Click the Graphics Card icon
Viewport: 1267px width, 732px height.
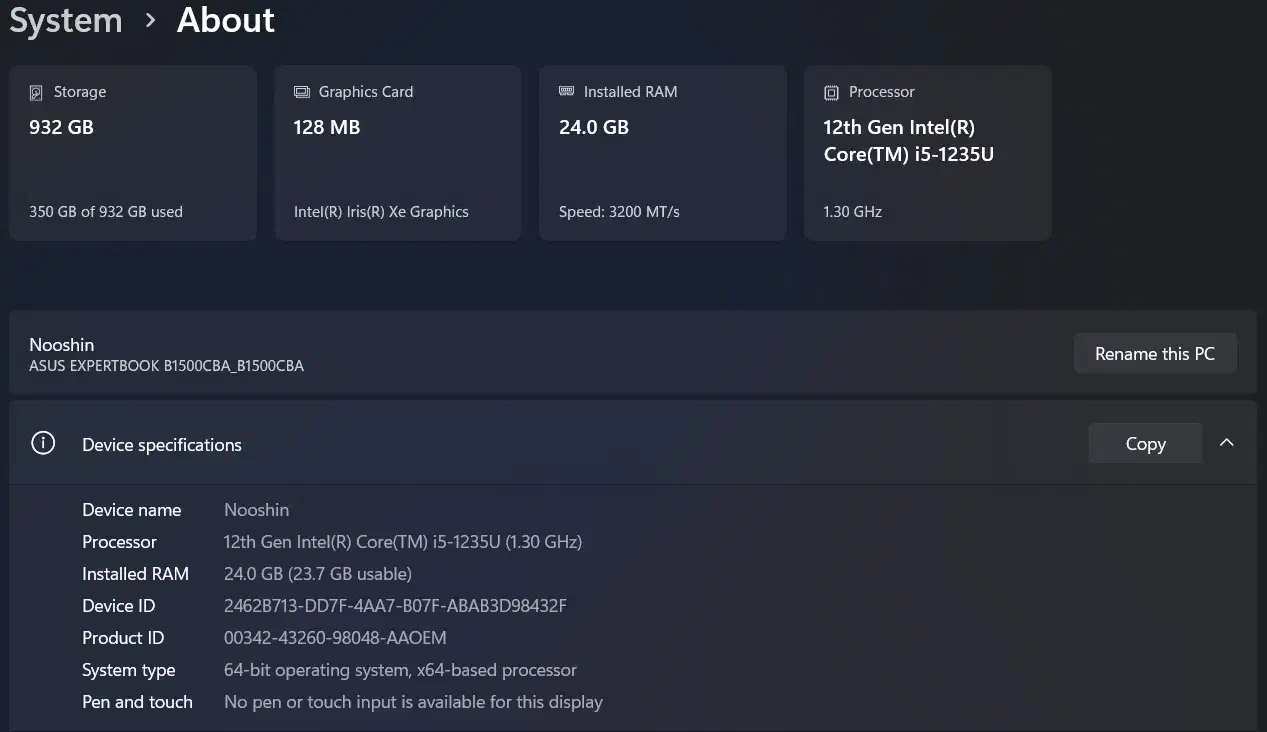point(301,92)
